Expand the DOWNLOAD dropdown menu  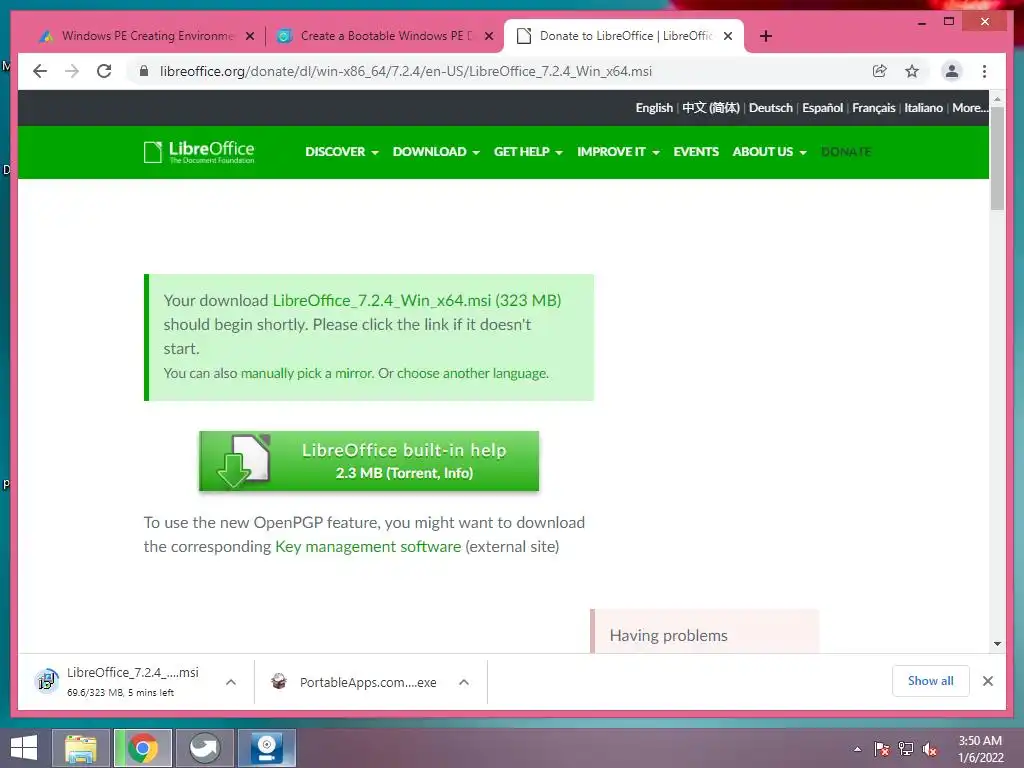(x=436, y=152)
